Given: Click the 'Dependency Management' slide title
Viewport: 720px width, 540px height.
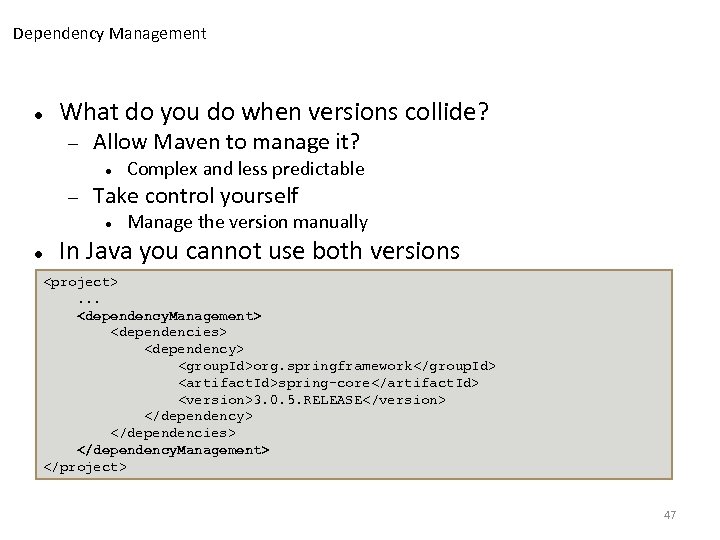Looking at the screenshot, I should click(110, 34).
